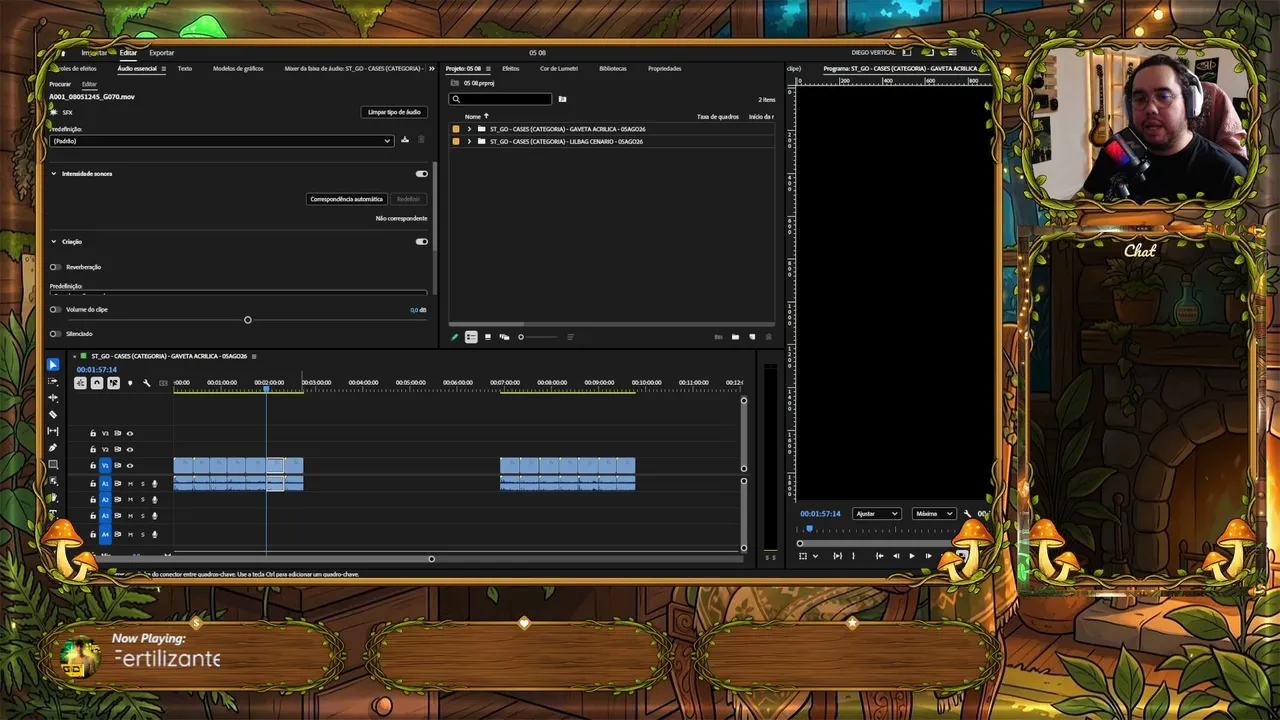The width and height of the screenshot is (1280, 720).
Task: Open the Modelos de gráficos tab
Action: (x=238, y=69)
